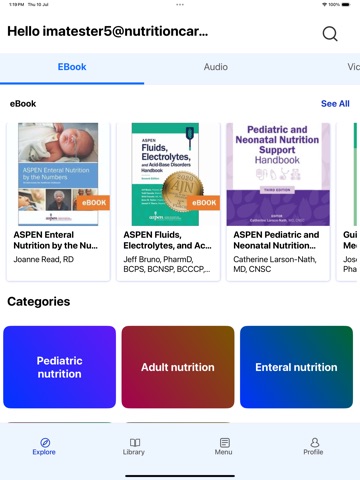Open the Fluids, Electrolytes handbook cover

tap(166, 174)
